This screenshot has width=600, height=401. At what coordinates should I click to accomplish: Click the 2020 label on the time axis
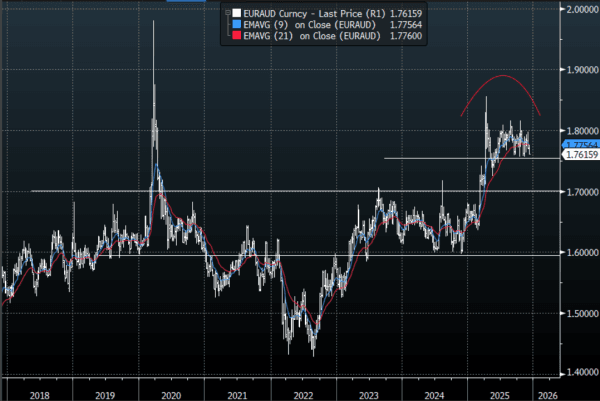tap(171, 396)
